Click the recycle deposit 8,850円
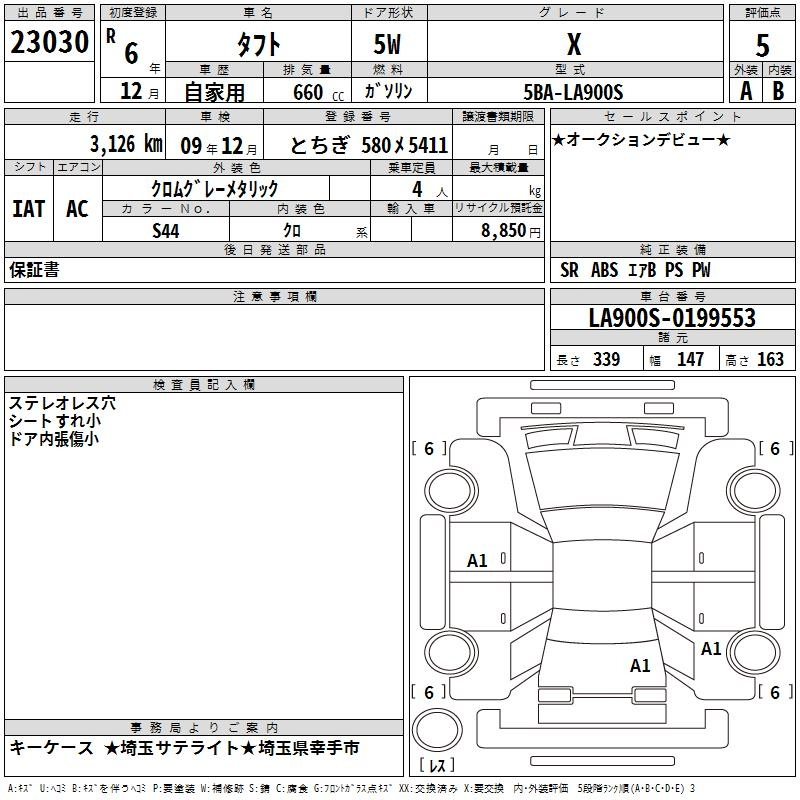800x800 pixels. [511, 231]
